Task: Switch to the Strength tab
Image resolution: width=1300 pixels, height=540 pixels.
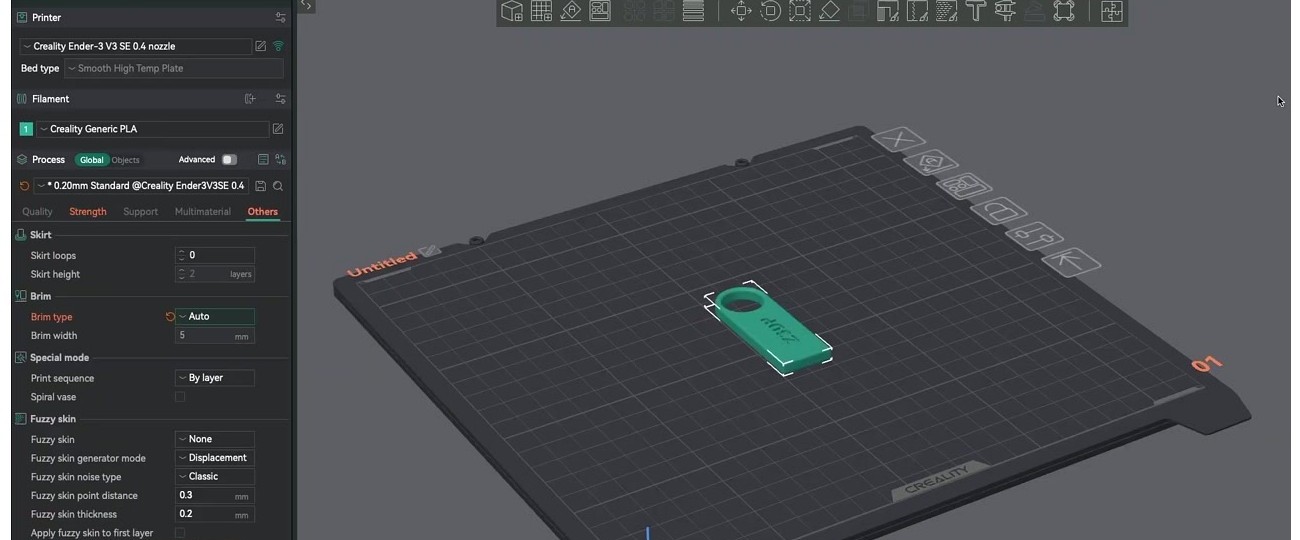Action: click(88, 212)
